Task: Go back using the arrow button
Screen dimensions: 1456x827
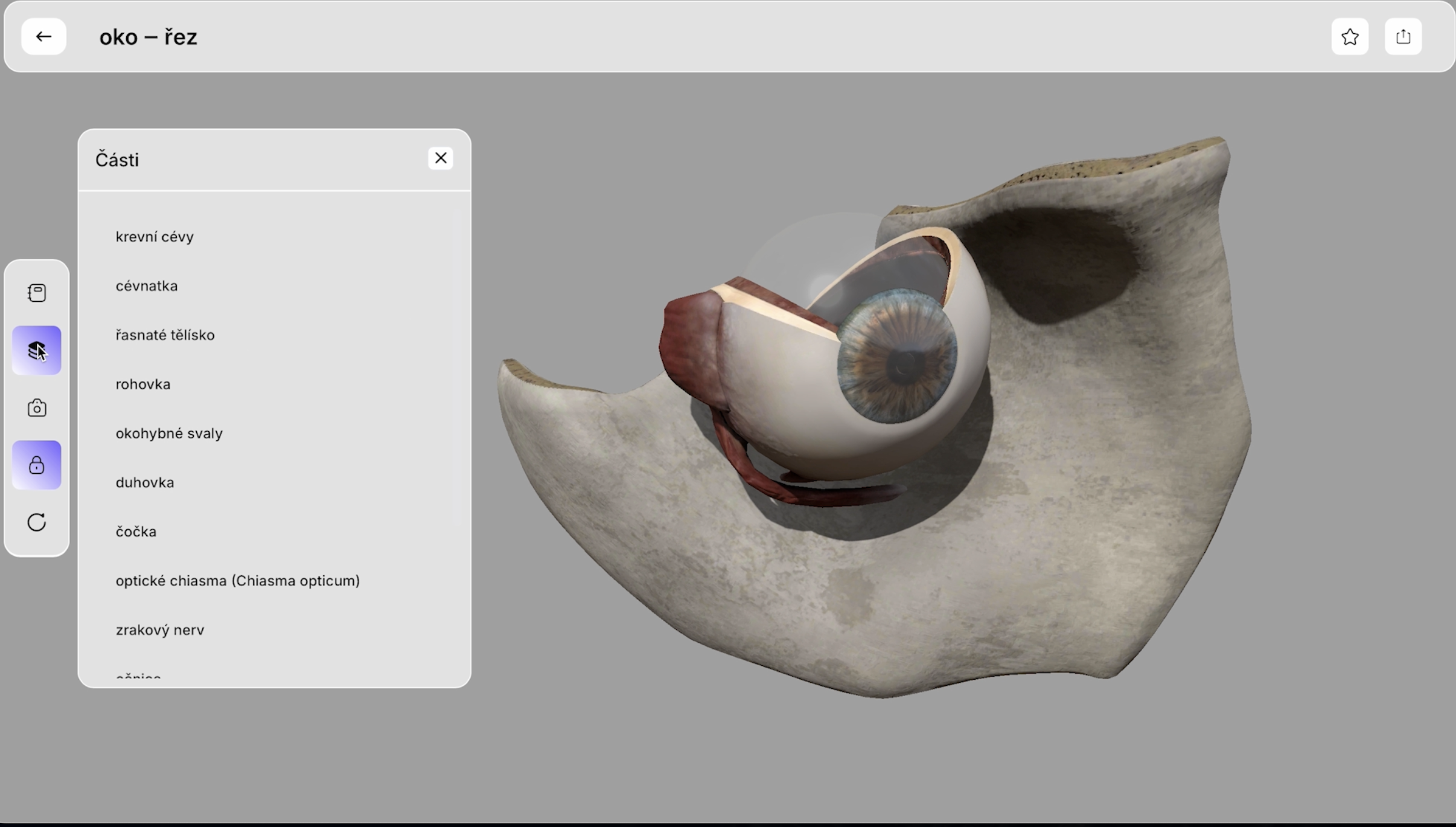Action: (43, 37)
